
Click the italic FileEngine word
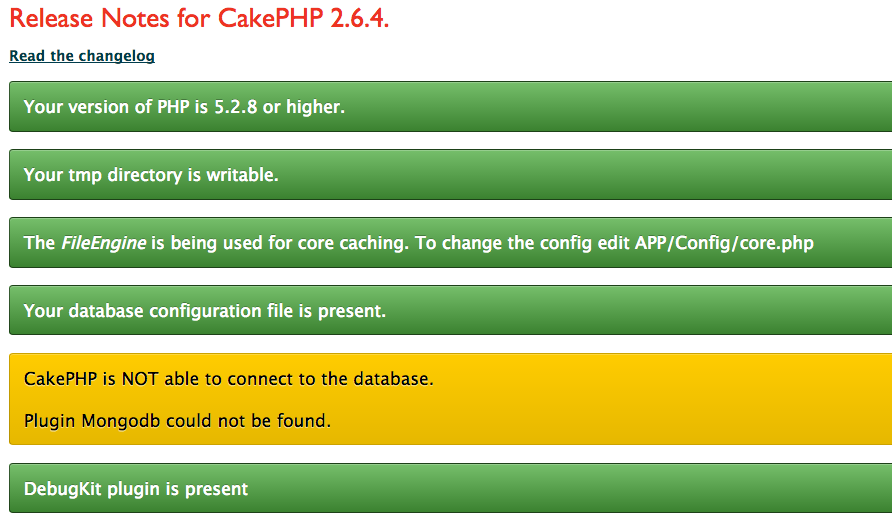tap(104, 243)
